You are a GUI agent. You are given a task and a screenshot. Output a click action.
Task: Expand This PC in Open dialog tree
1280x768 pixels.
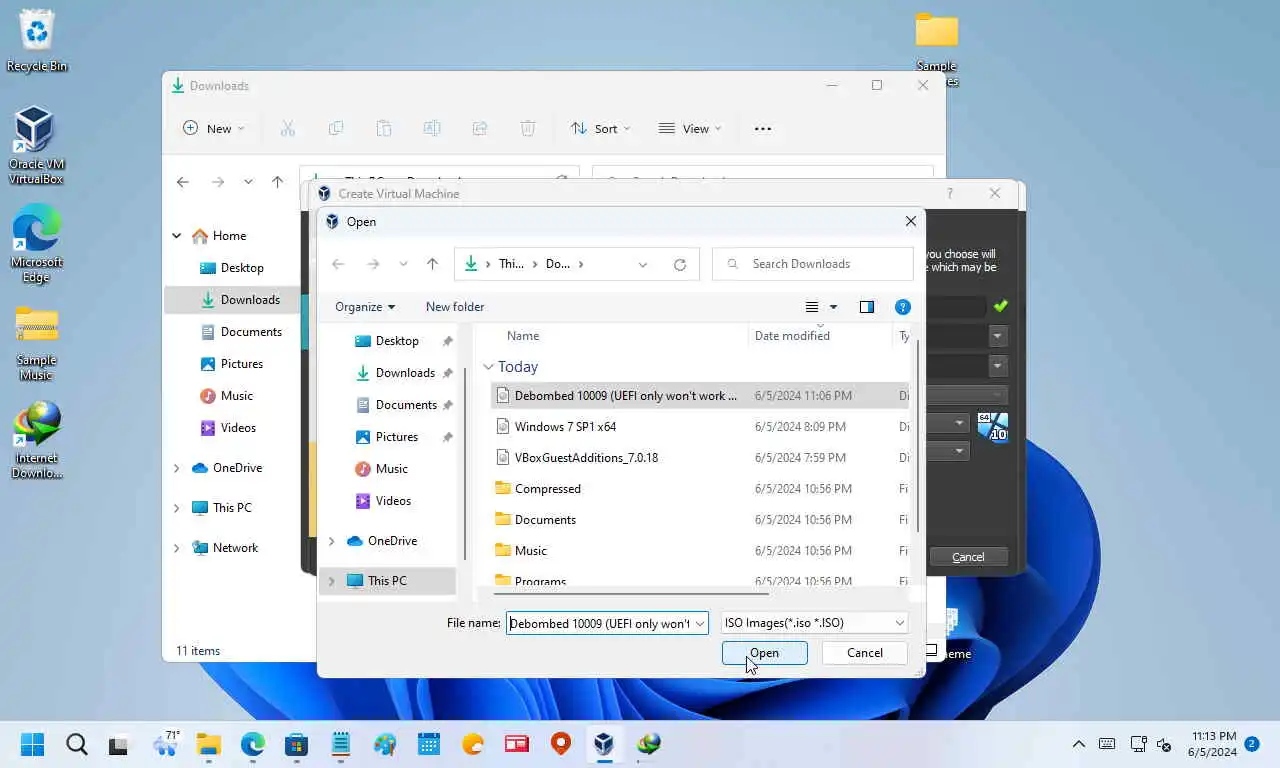[332, 581]
